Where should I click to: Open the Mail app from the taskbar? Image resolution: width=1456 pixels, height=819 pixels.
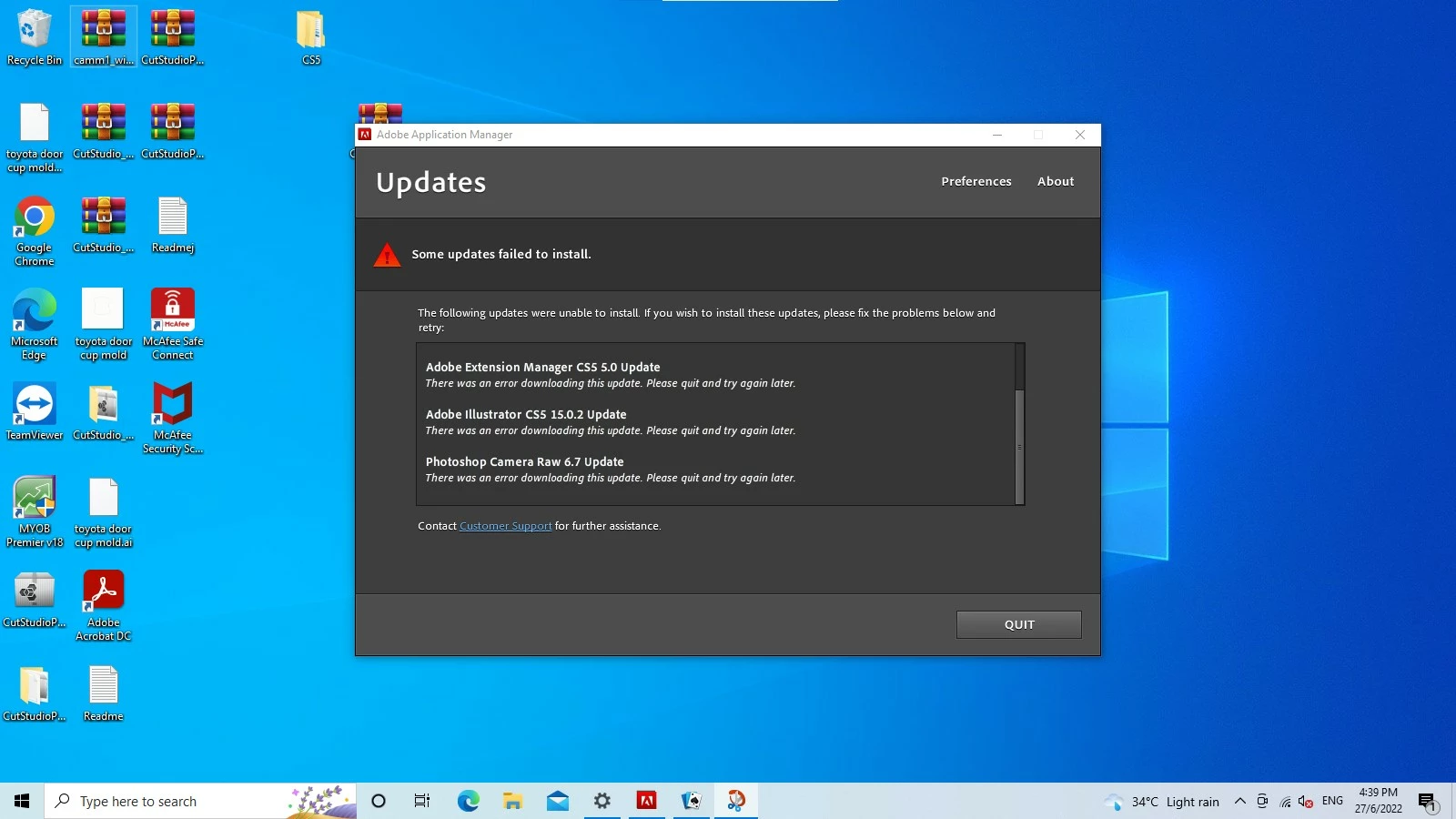(558, 801)
